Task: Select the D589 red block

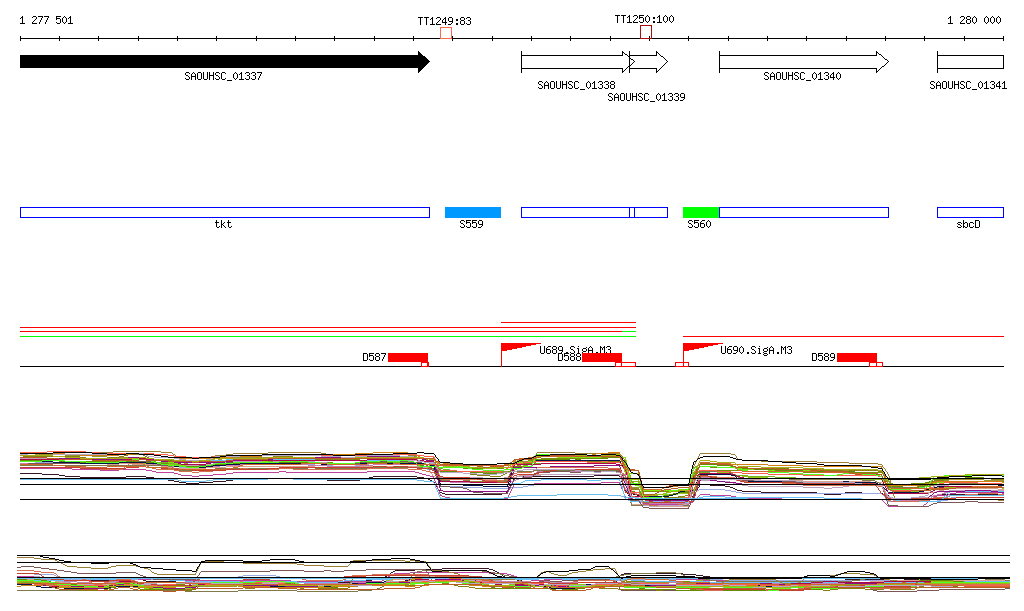Action: click(x=856, y=358)
